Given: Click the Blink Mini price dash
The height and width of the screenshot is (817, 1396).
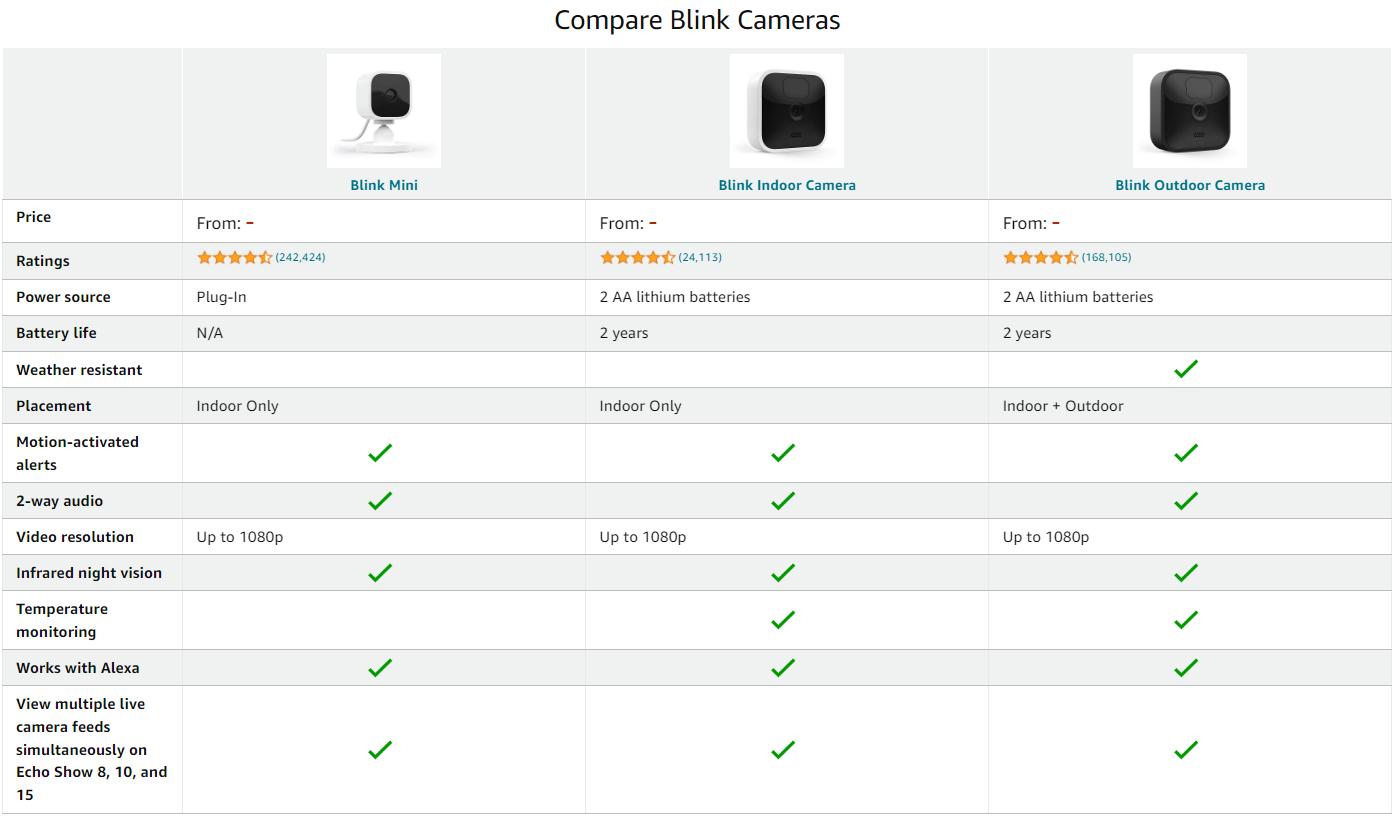Looking at the screenshot, I should pos(250,223).
